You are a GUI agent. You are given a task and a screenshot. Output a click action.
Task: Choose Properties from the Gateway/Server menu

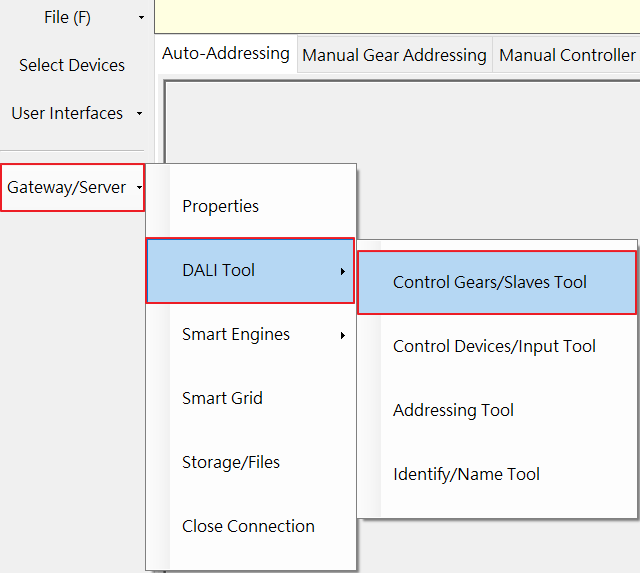[x=220, y=206]
